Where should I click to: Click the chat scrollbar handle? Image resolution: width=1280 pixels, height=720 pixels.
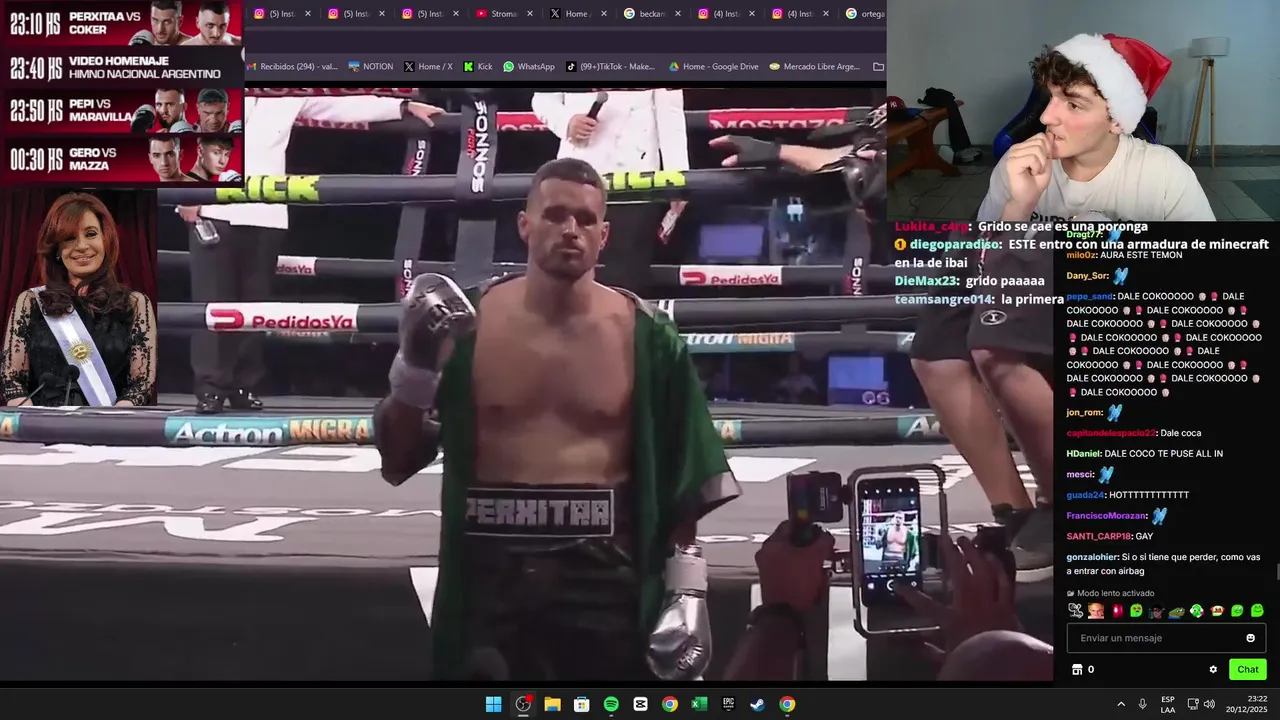tap(1277, 572)
